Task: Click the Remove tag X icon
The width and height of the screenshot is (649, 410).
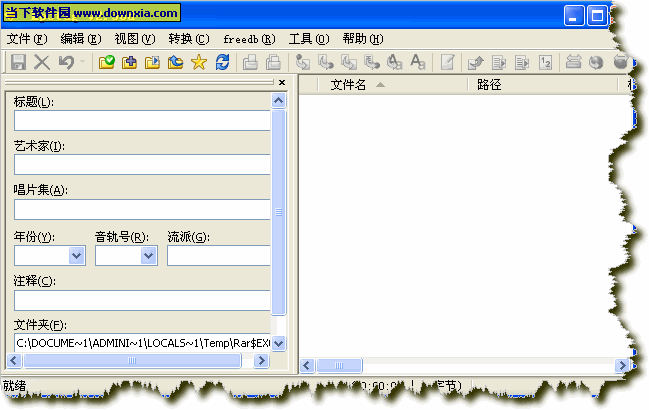Action: coord(42,62)
